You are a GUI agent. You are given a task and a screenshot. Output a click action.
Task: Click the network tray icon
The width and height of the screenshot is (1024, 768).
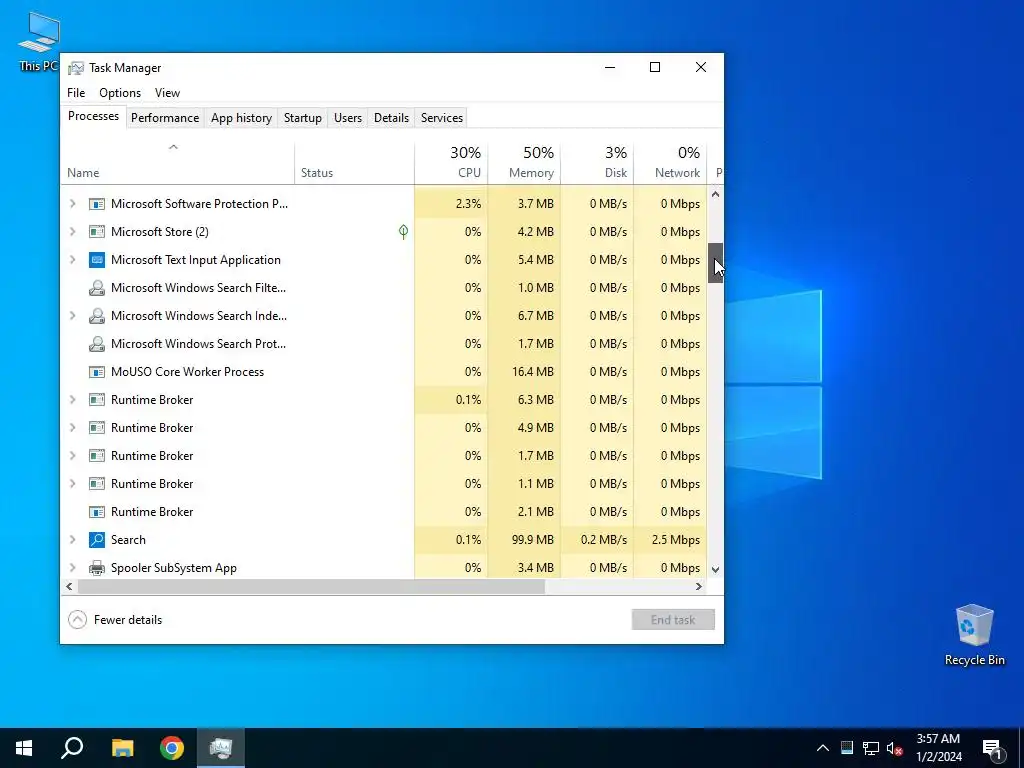(871, 748)
